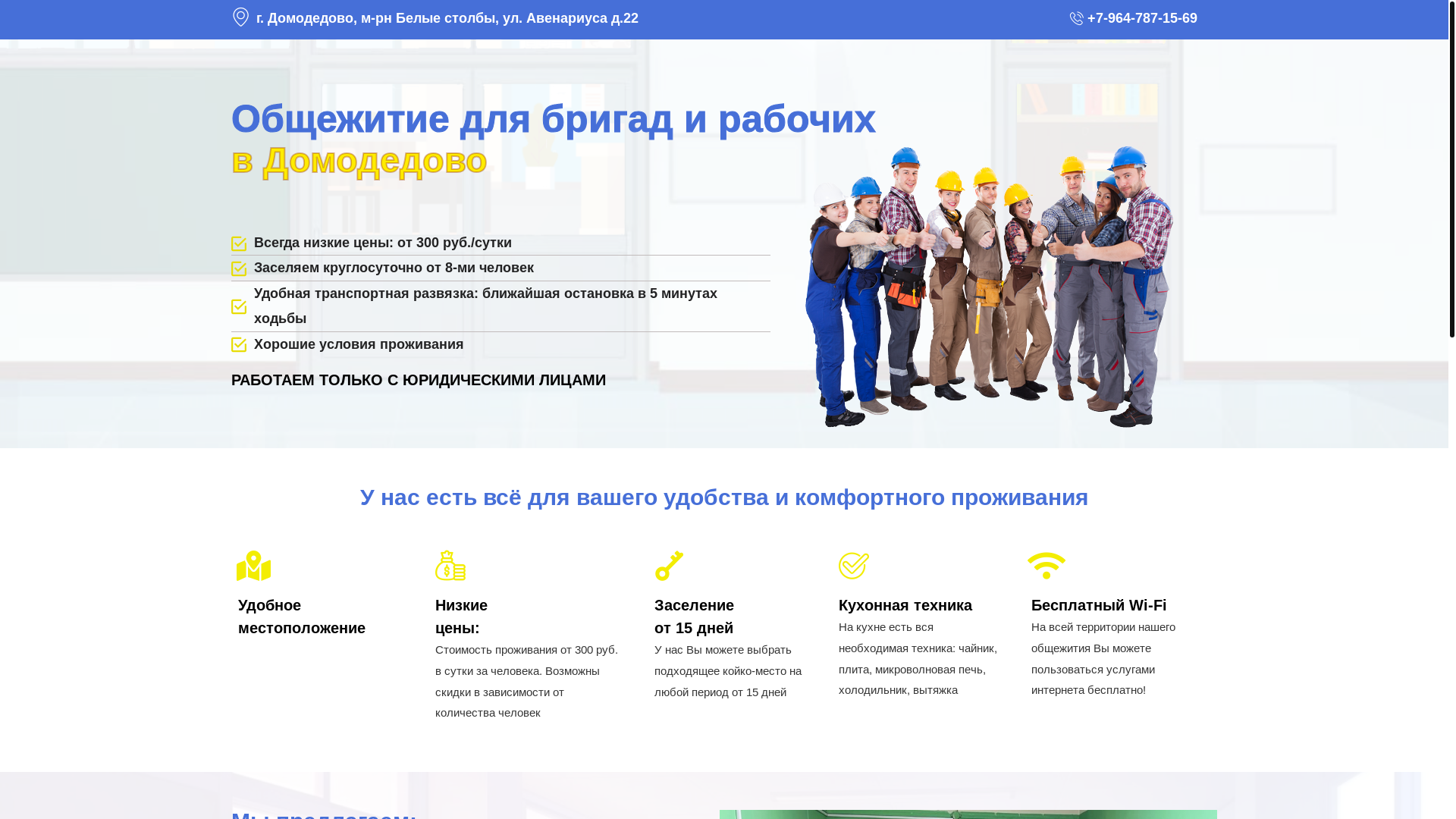Image resolution: width=1456 pixels, height=819 pixels.
Task: Click РАБОТАЕМ ТОЛЬКО С ЮРИДИЧЕСКИМИ ЛИЦАМИ text
Action: tap(419, 380)
